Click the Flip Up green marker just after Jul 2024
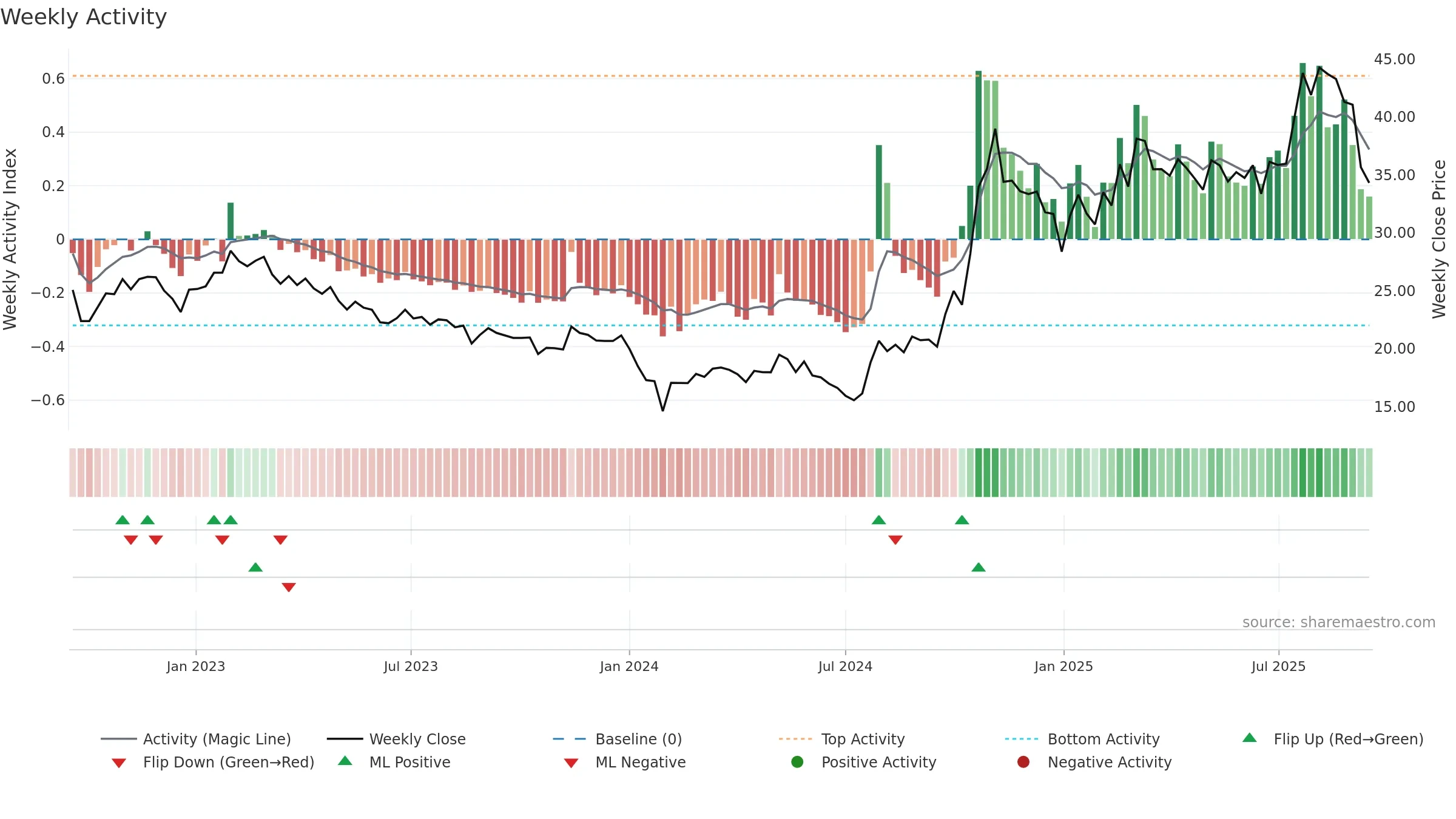 click(x=878, y=520)
